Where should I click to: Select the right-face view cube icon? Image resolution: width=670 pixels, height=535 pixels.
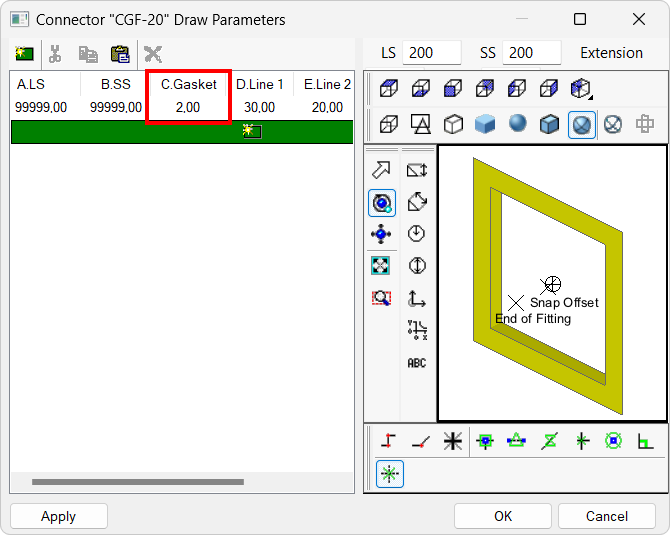click(x=549, y=88)
